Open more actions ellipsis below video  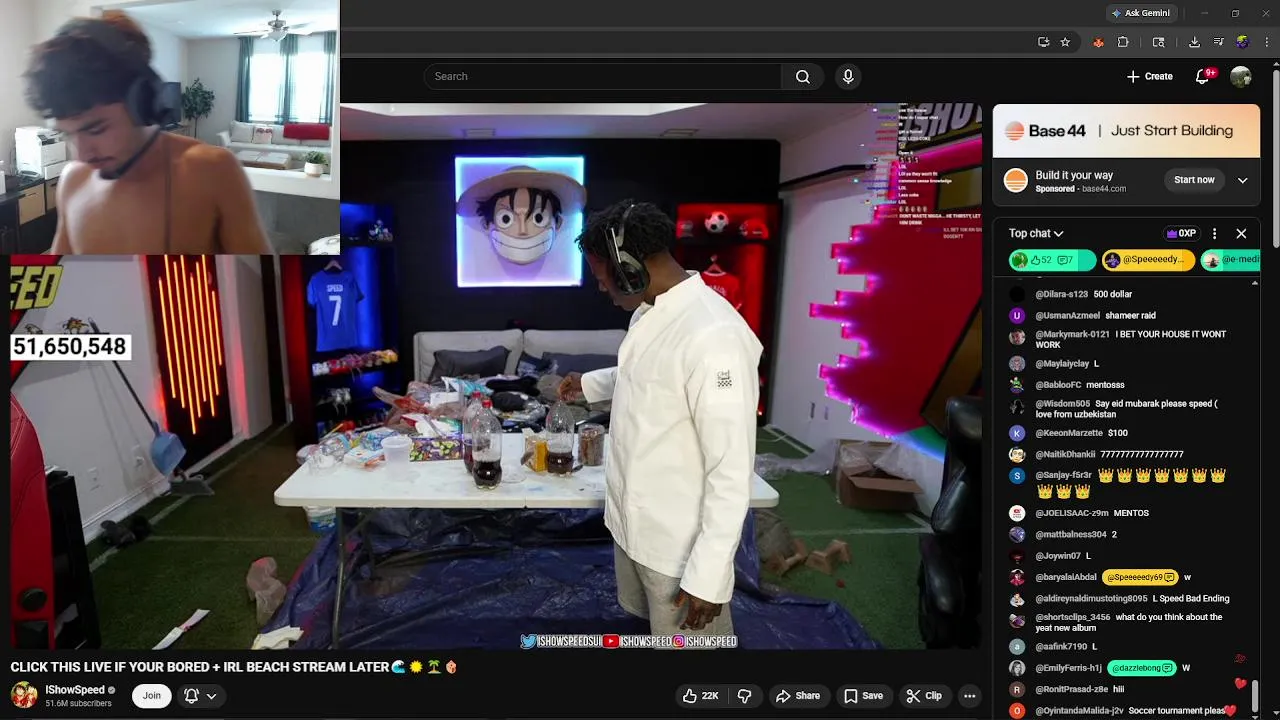coord(970,696)
